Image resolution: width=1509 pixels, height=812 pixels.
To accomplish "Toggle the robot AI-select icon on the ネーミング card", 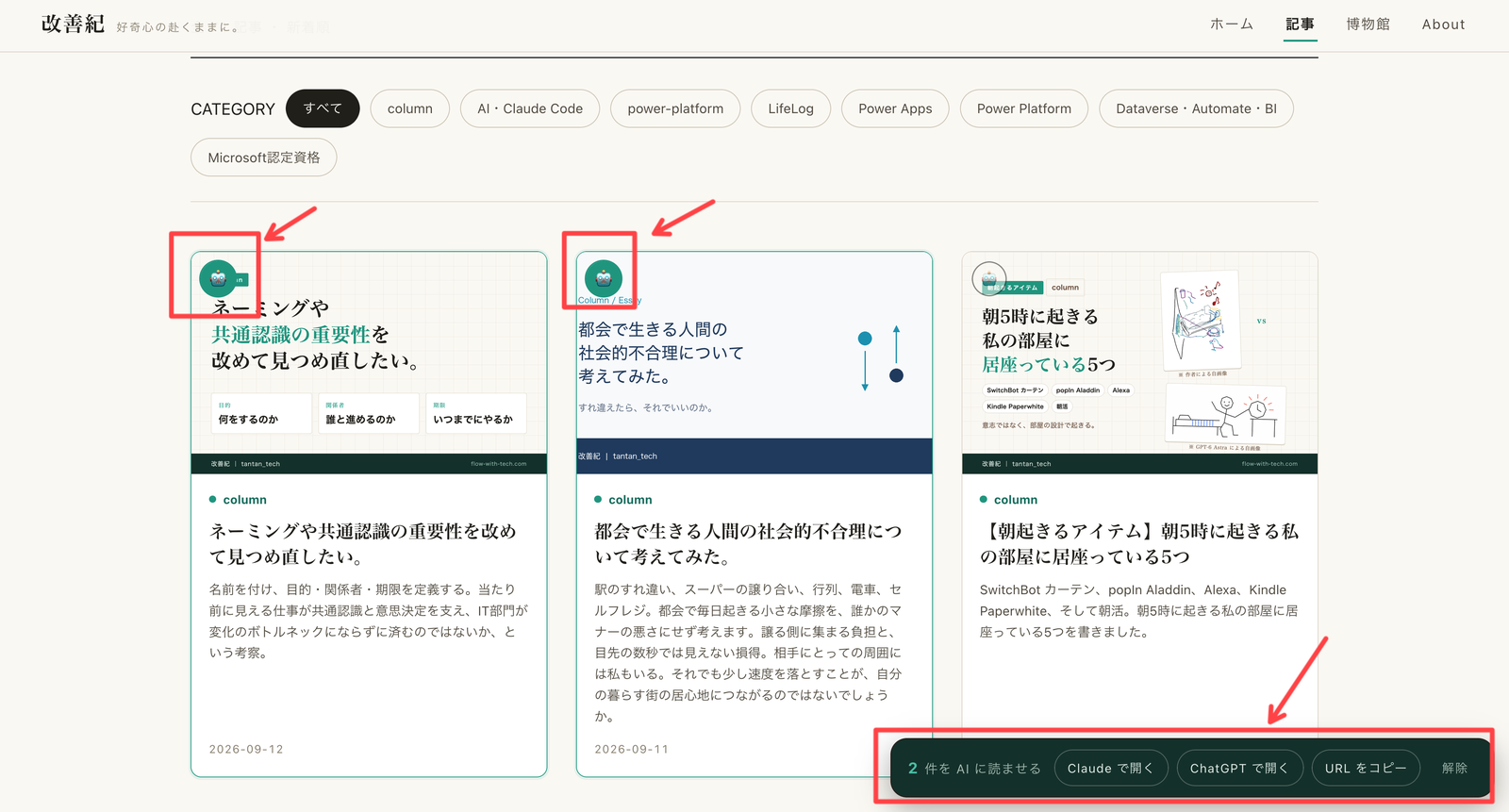I will (218, 278).
